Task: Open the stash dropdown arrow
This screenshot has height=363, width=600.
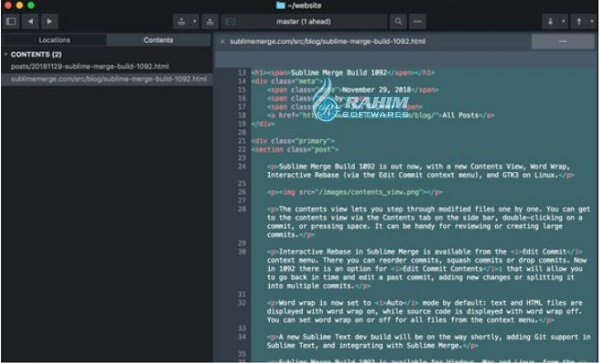Action: pos(194,22)
